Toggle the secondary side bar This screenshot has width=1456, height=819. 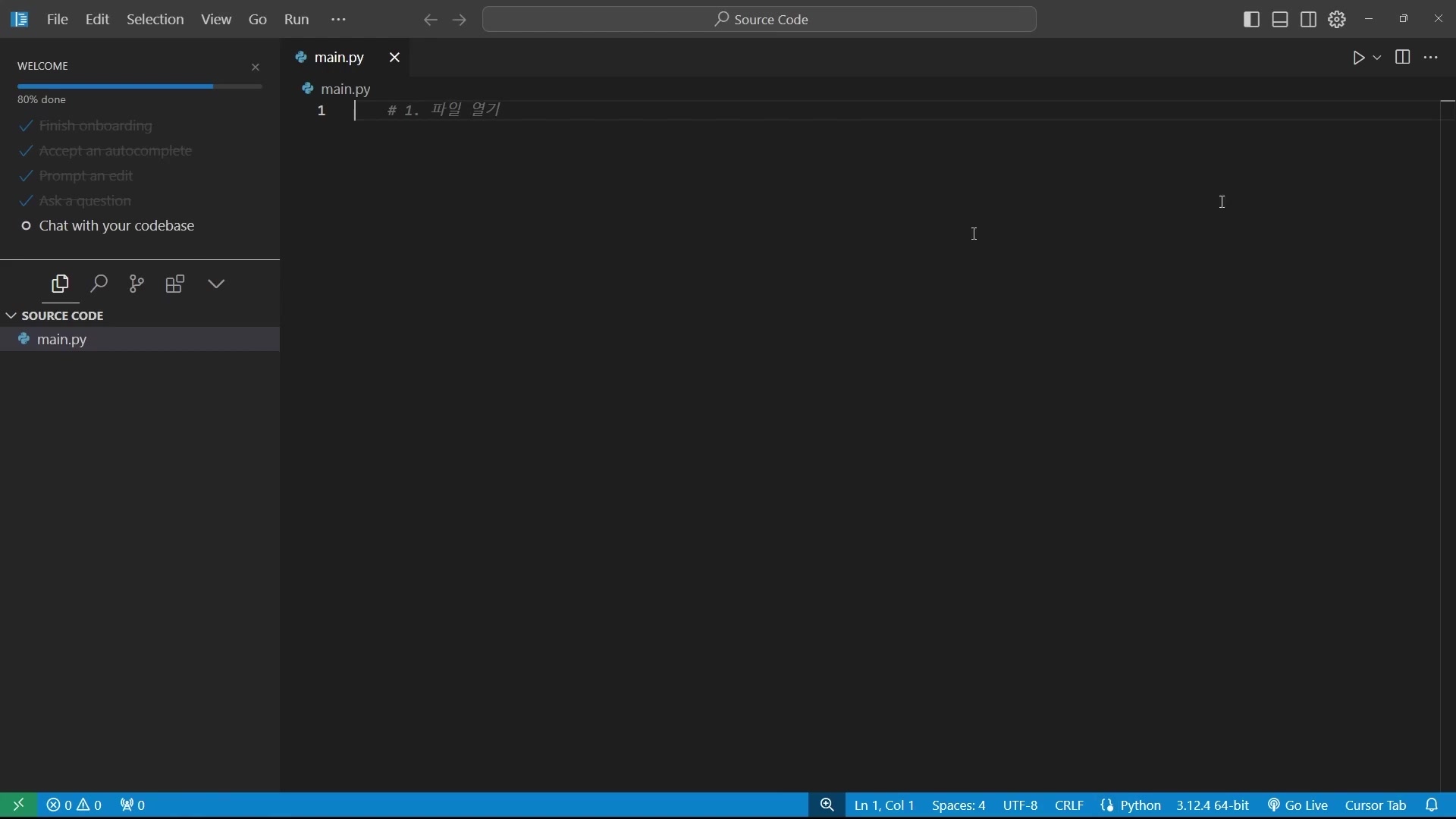(1309, 20)
